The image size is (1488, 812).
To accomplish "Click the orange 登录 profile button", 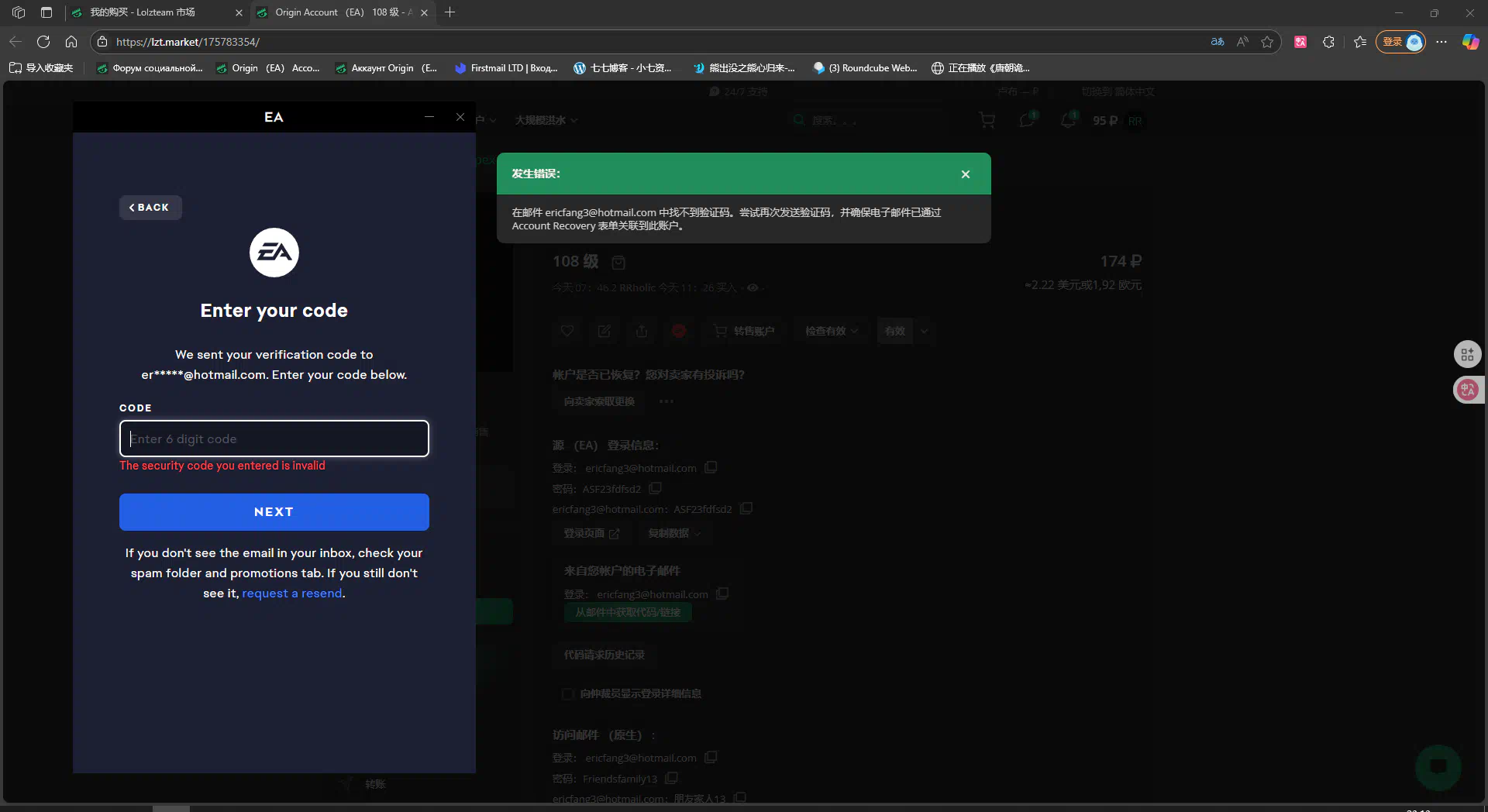I will 1400,42.
